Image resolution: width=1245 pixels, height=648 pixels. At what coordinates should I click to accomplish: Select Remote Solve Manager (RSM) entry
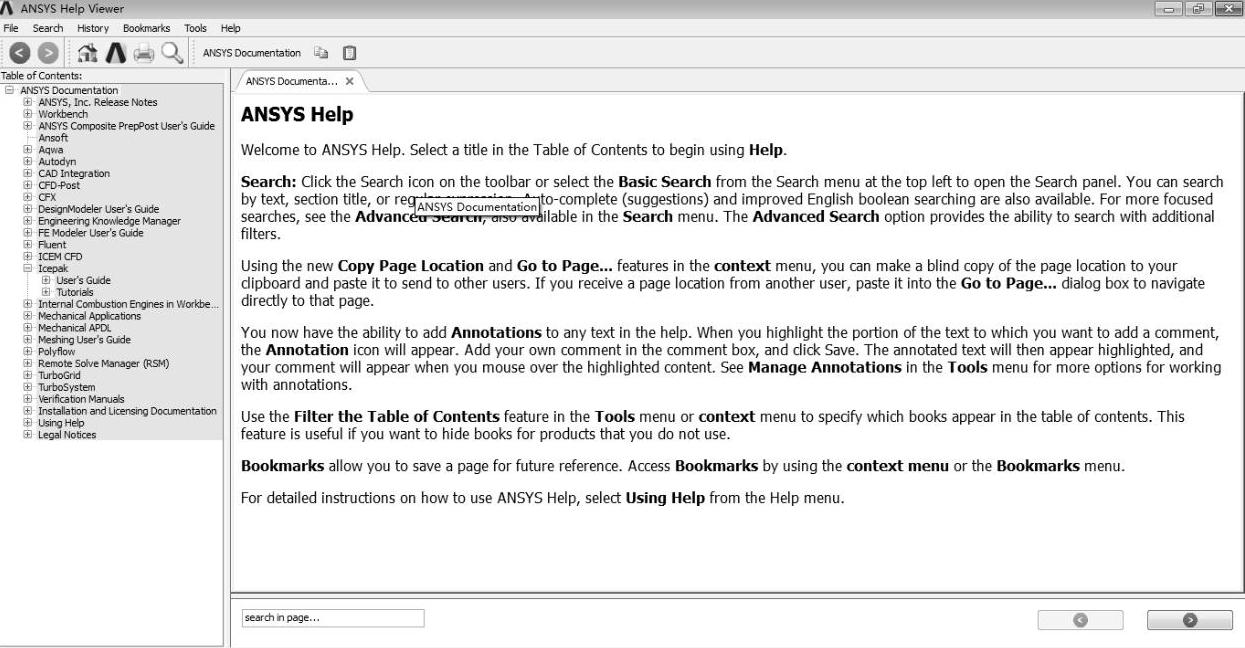click(x=103, y=364)
